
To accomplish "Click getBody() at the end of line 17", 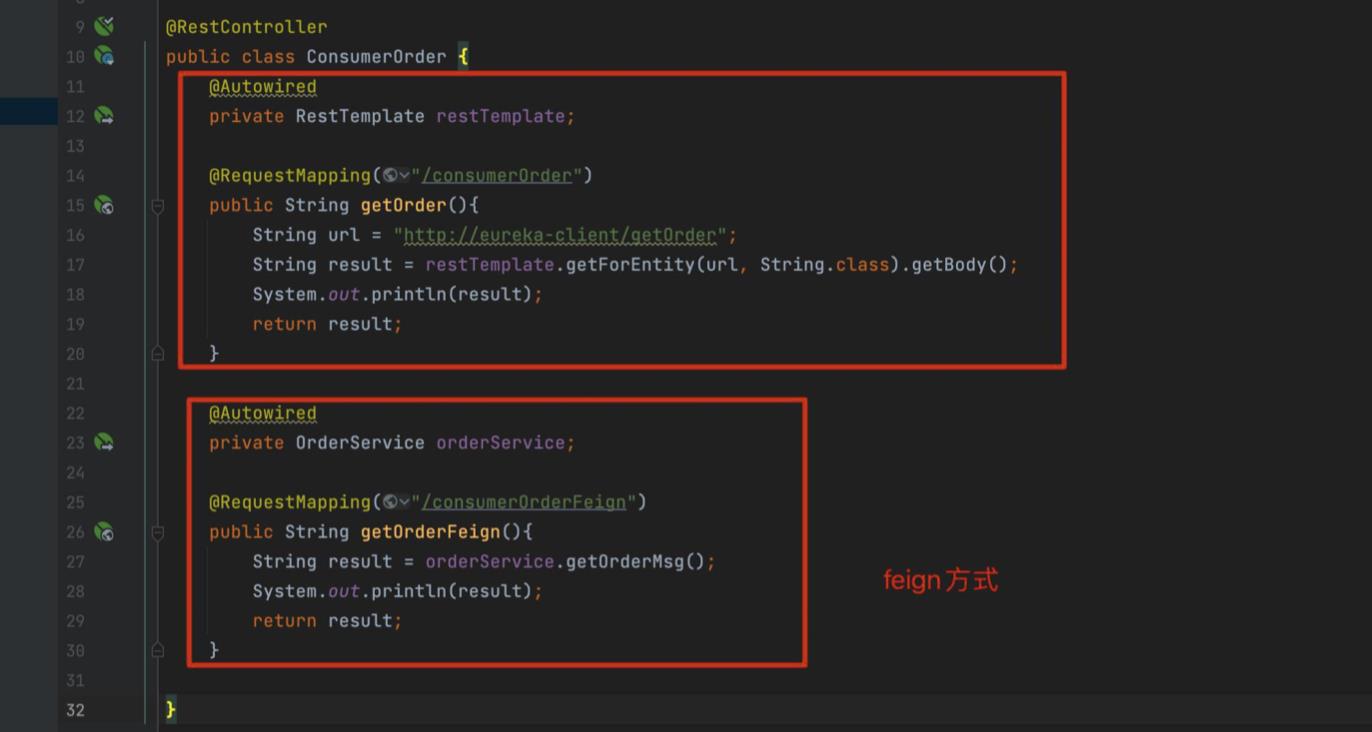I will coord(959,265).
